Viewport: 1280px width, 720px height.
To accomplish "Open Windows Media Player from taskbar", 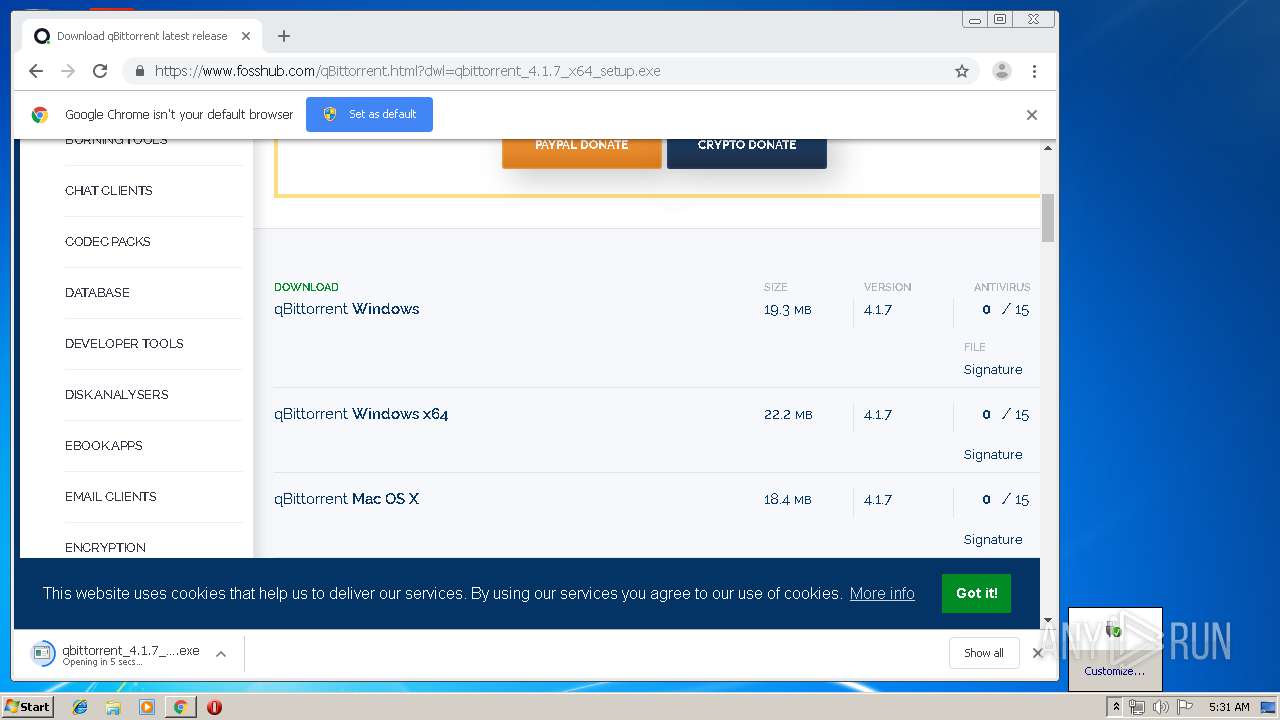I will (147, 707).
